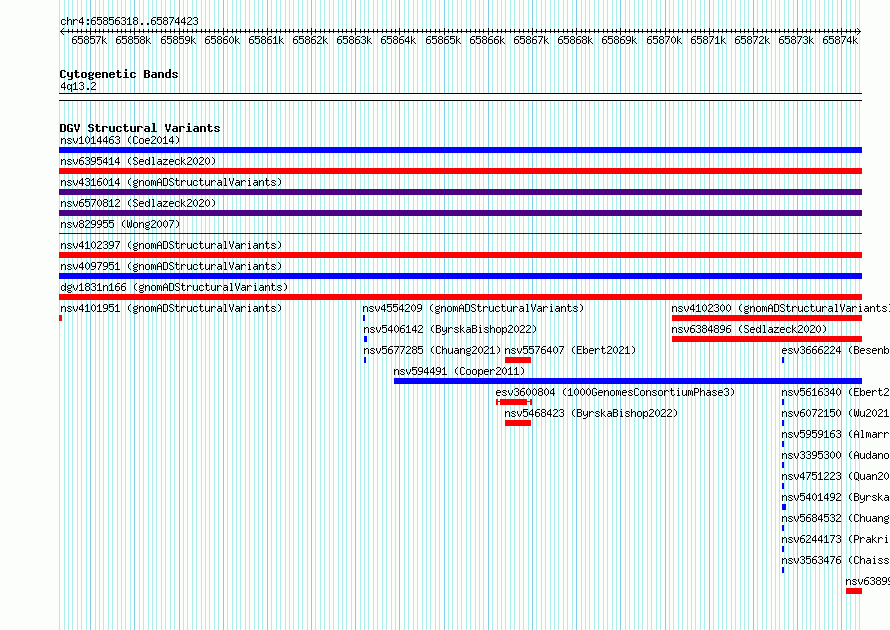Click the 65872k ruler tick label
The height and width of the screenshot is (630, 890).
click(752, 40)
